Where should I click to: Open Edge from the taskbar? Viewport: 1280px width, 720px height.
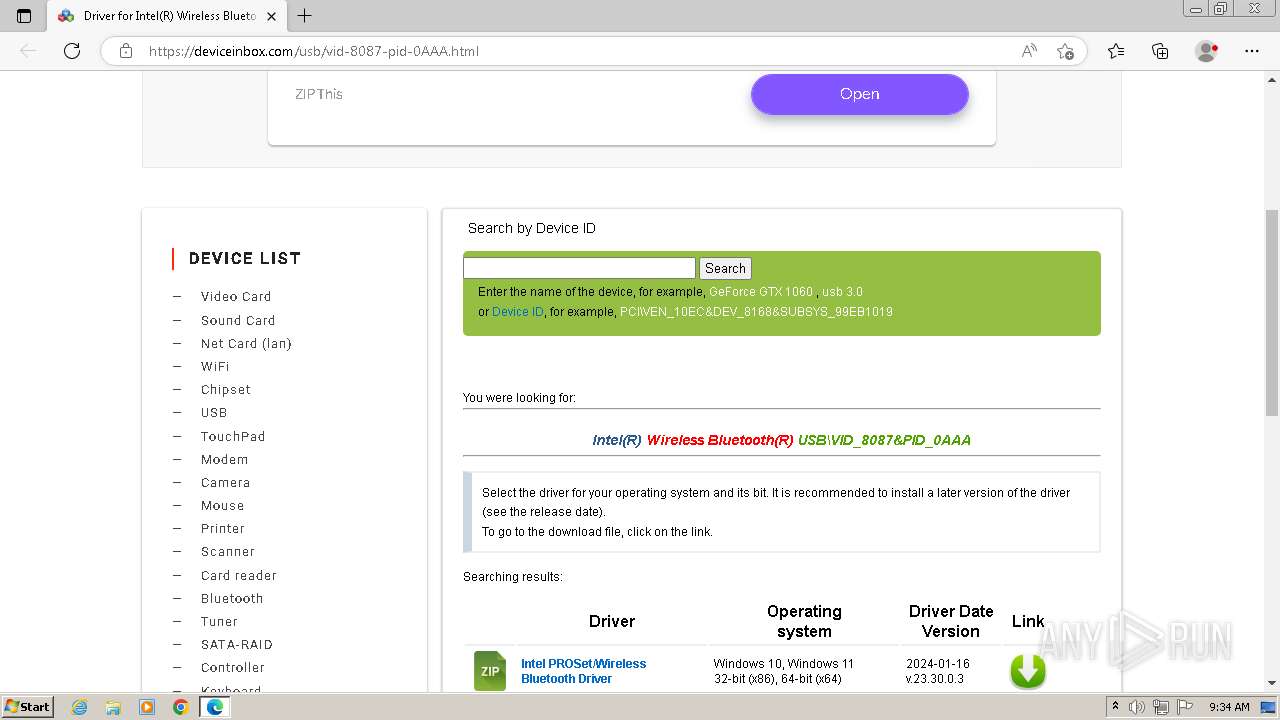(x=214, y=707)
